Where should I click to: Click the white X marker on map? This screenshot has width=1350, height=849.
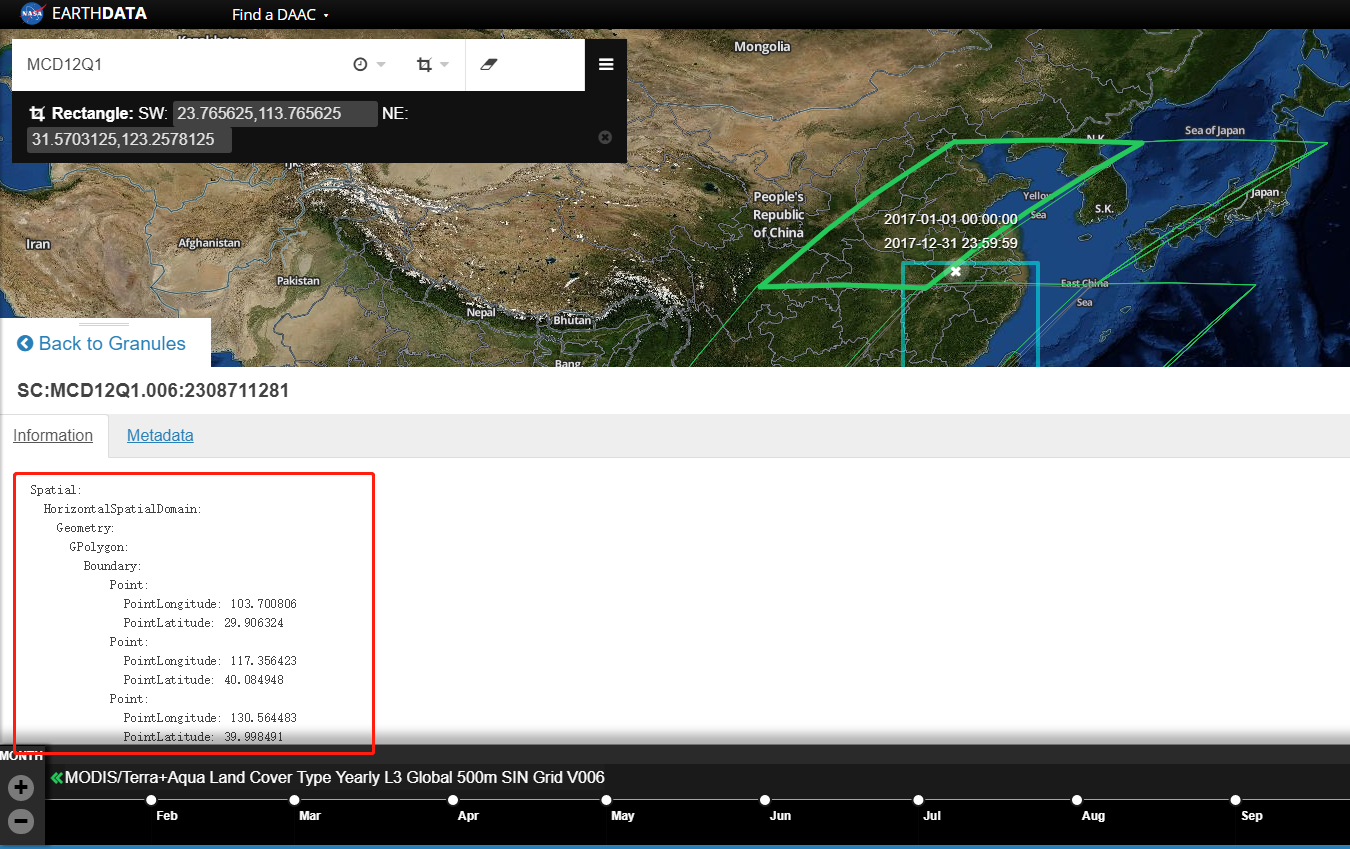click(x=955, y=271)
